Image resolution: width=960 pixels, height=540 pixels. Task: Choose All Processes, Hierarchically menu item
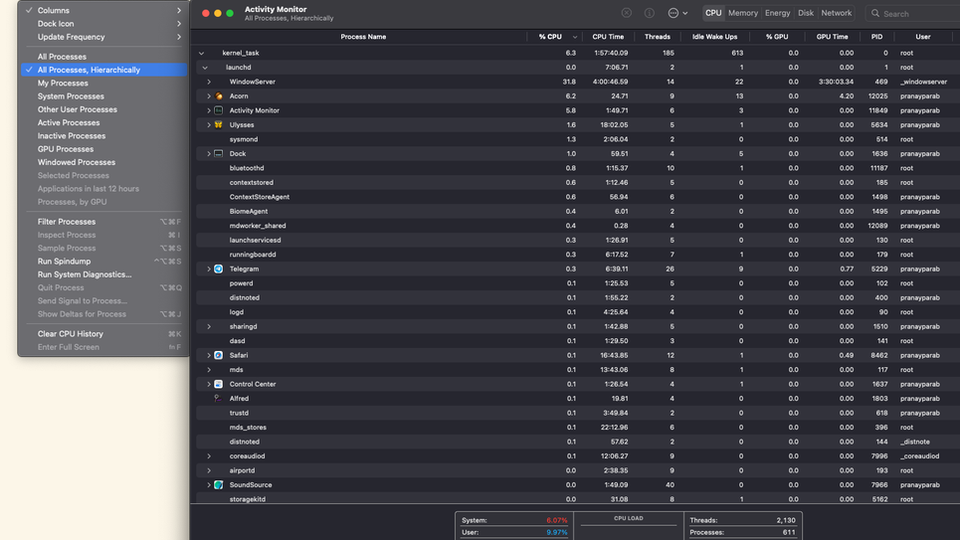pyautogui.click(x=103, y=70)
